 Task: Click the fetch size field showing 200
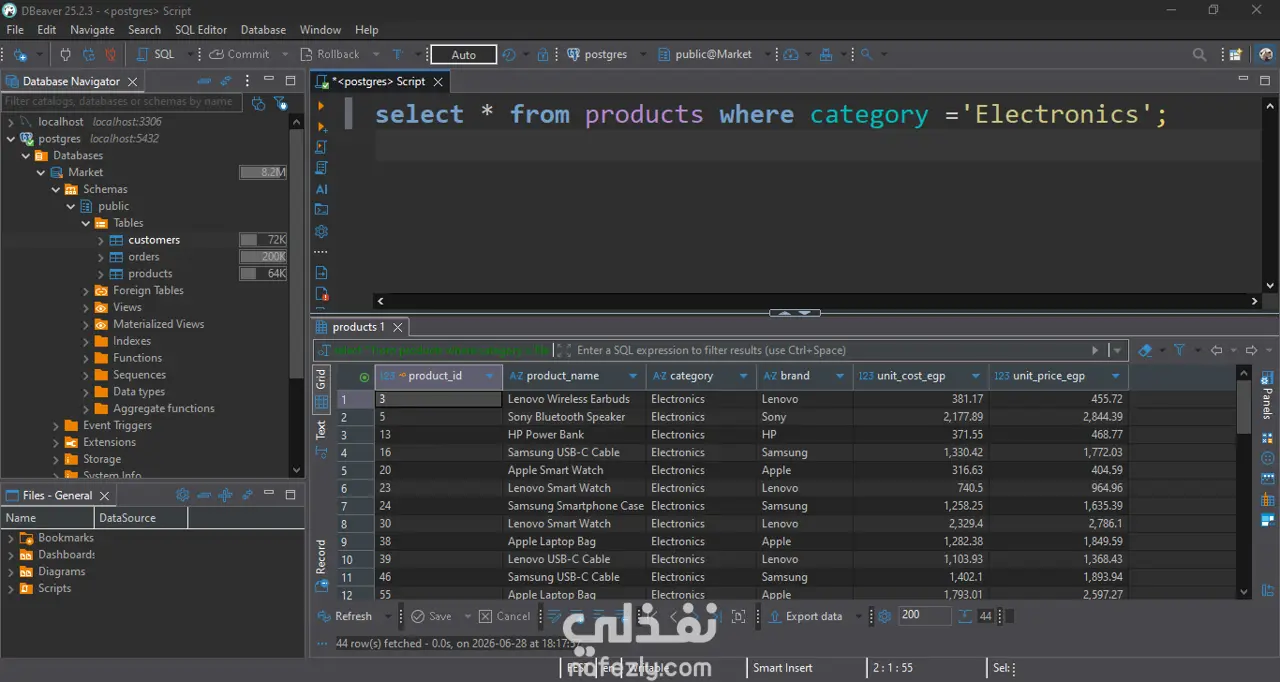(x=924, y=616)
